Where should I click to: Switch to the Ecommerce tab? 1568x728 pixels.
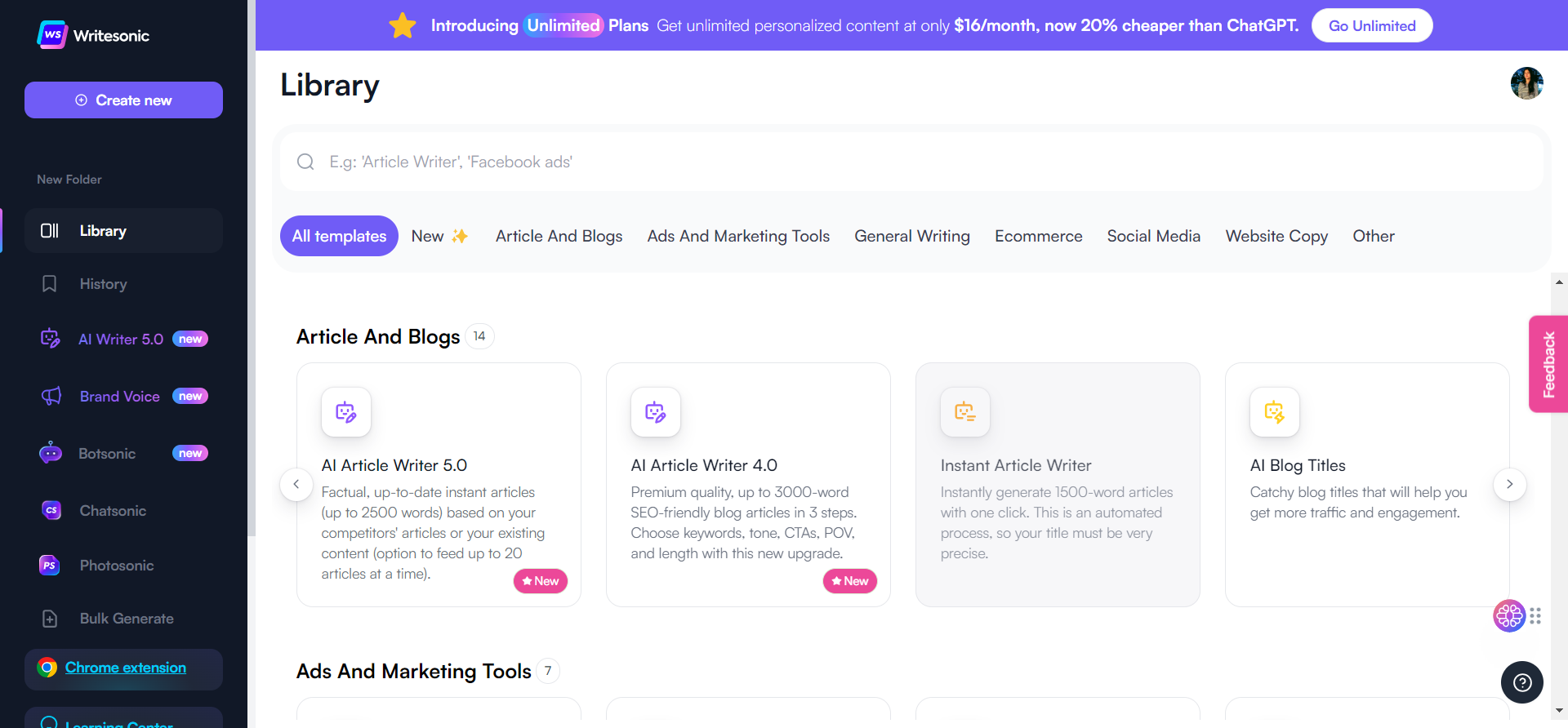pos(1039,236)
